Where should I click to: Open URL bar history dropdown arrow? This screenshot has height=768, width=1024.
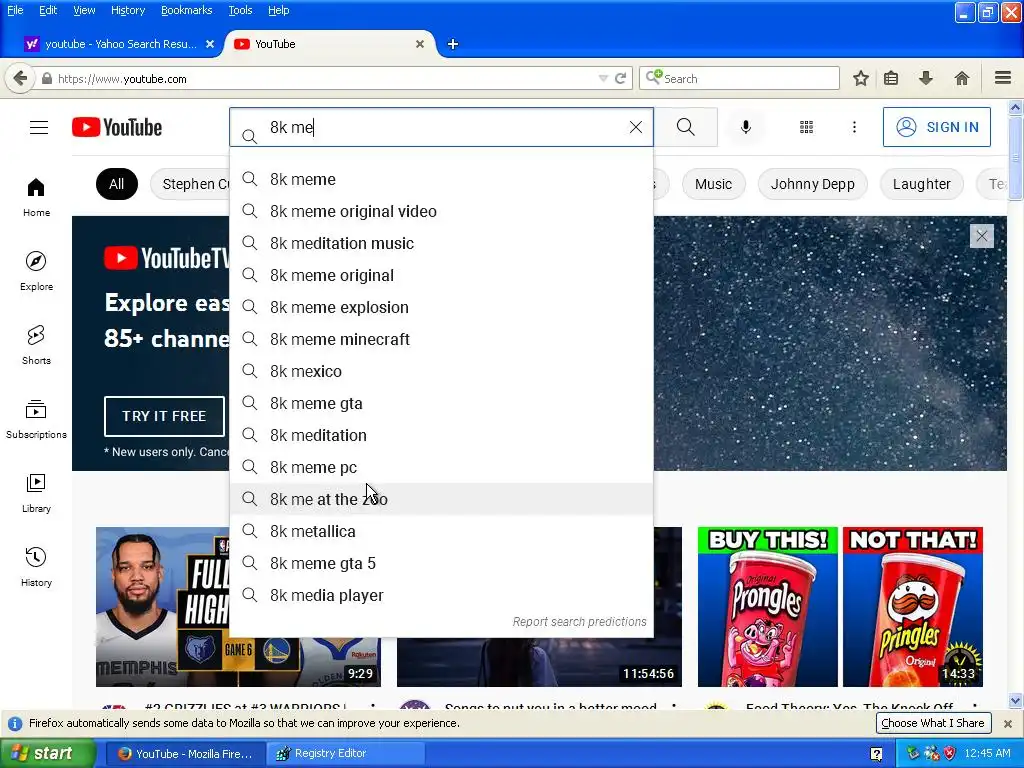coord(603,78)
